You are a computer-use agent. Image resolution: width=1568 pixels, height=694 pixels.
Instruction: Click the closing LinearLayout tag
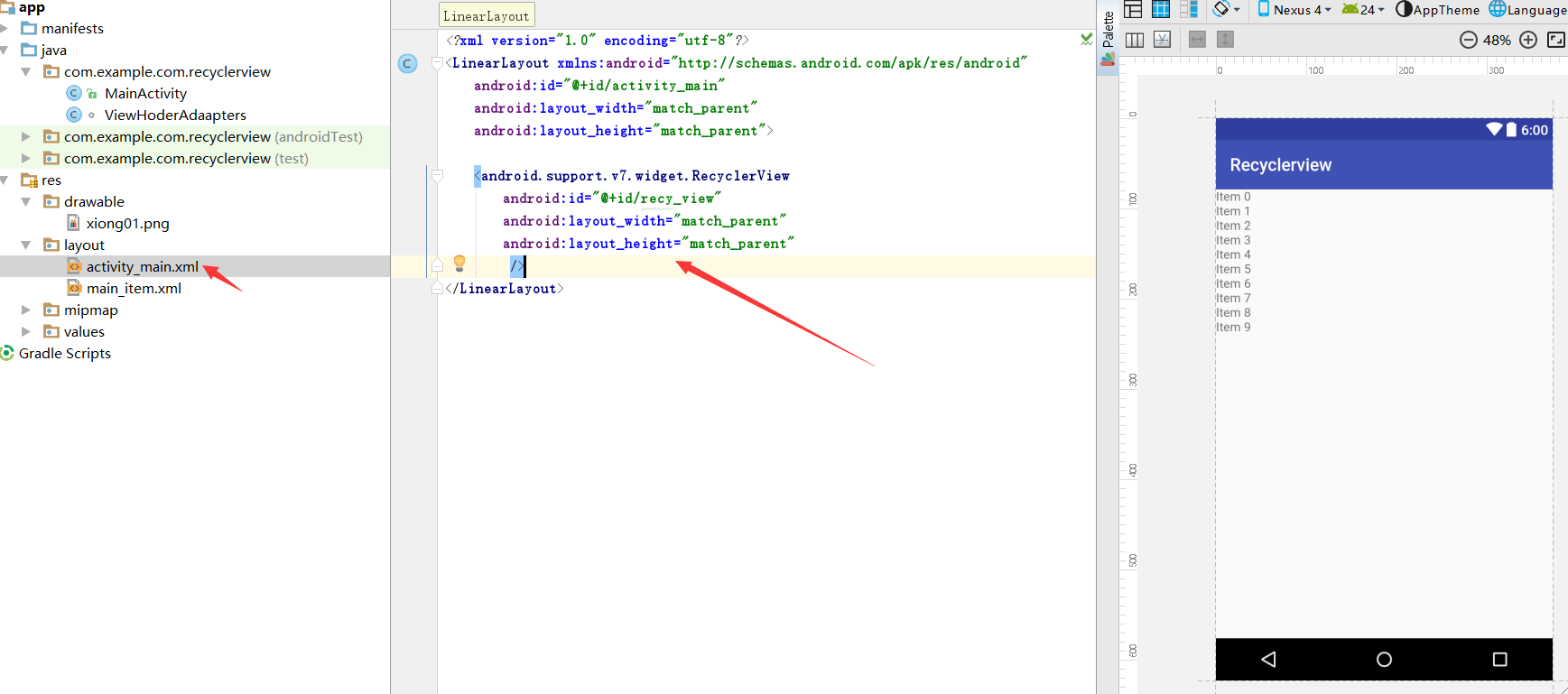[x=505, y=289]
